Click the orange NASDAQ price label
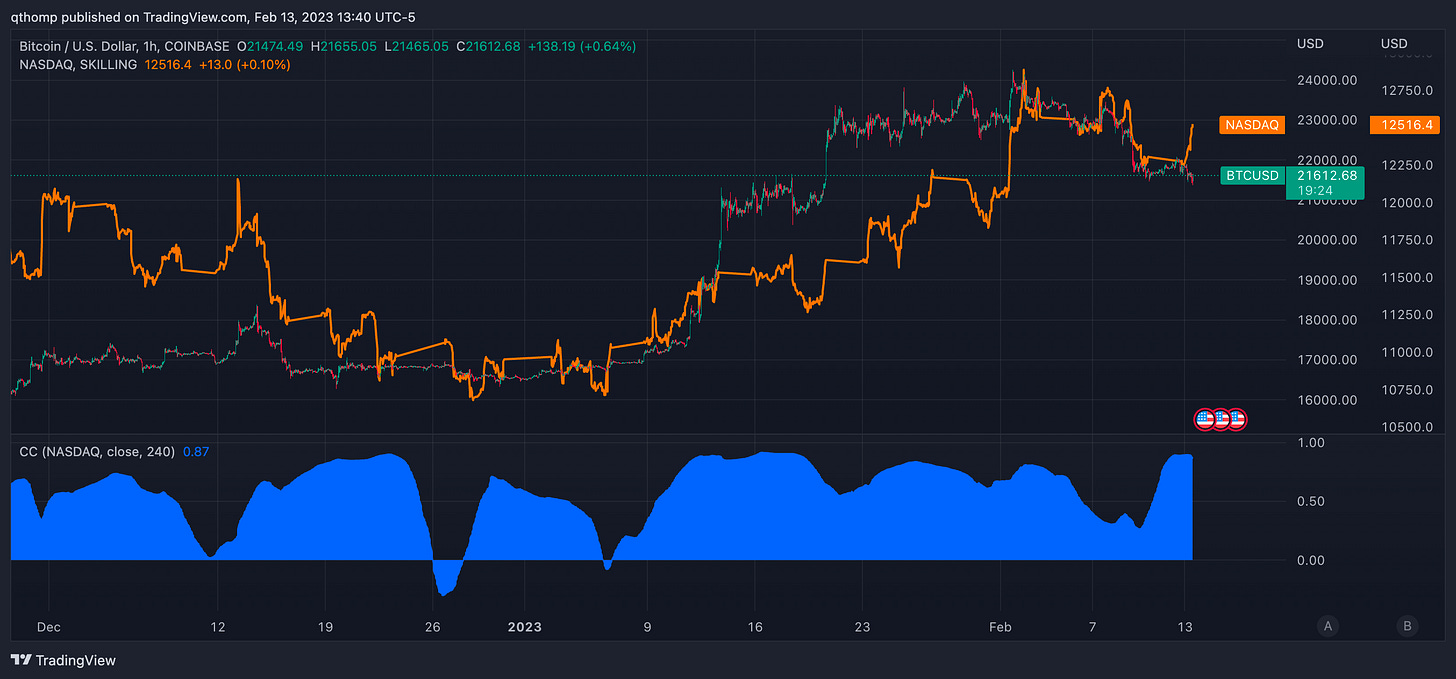 click(x=1252, y=125)
